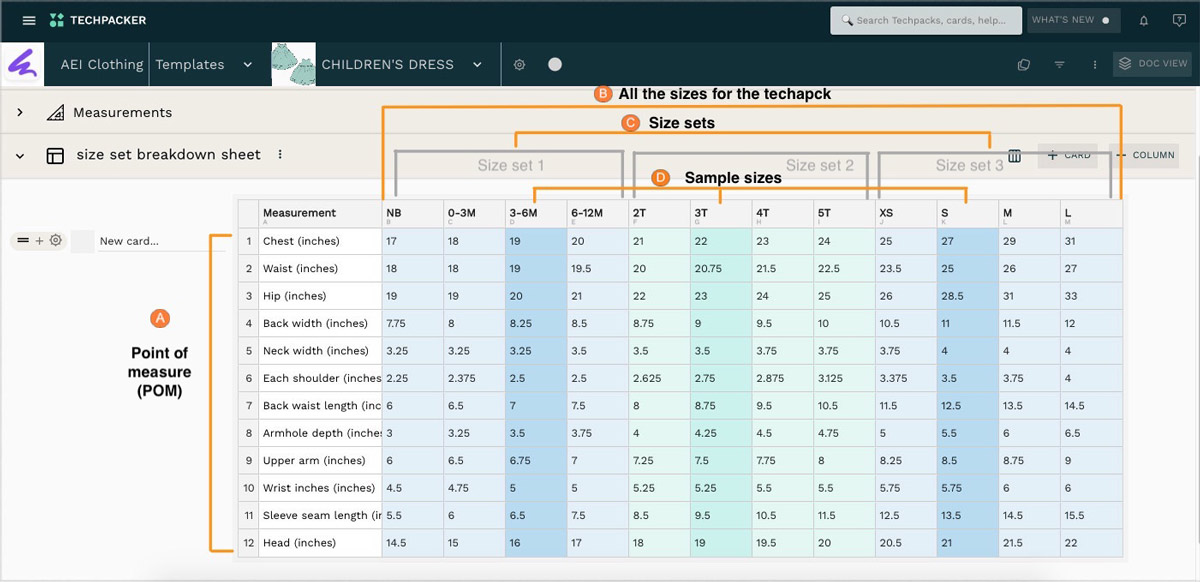
Task: Collapse the size set breakdown sheet section
Action: click(x=20, y=155)
